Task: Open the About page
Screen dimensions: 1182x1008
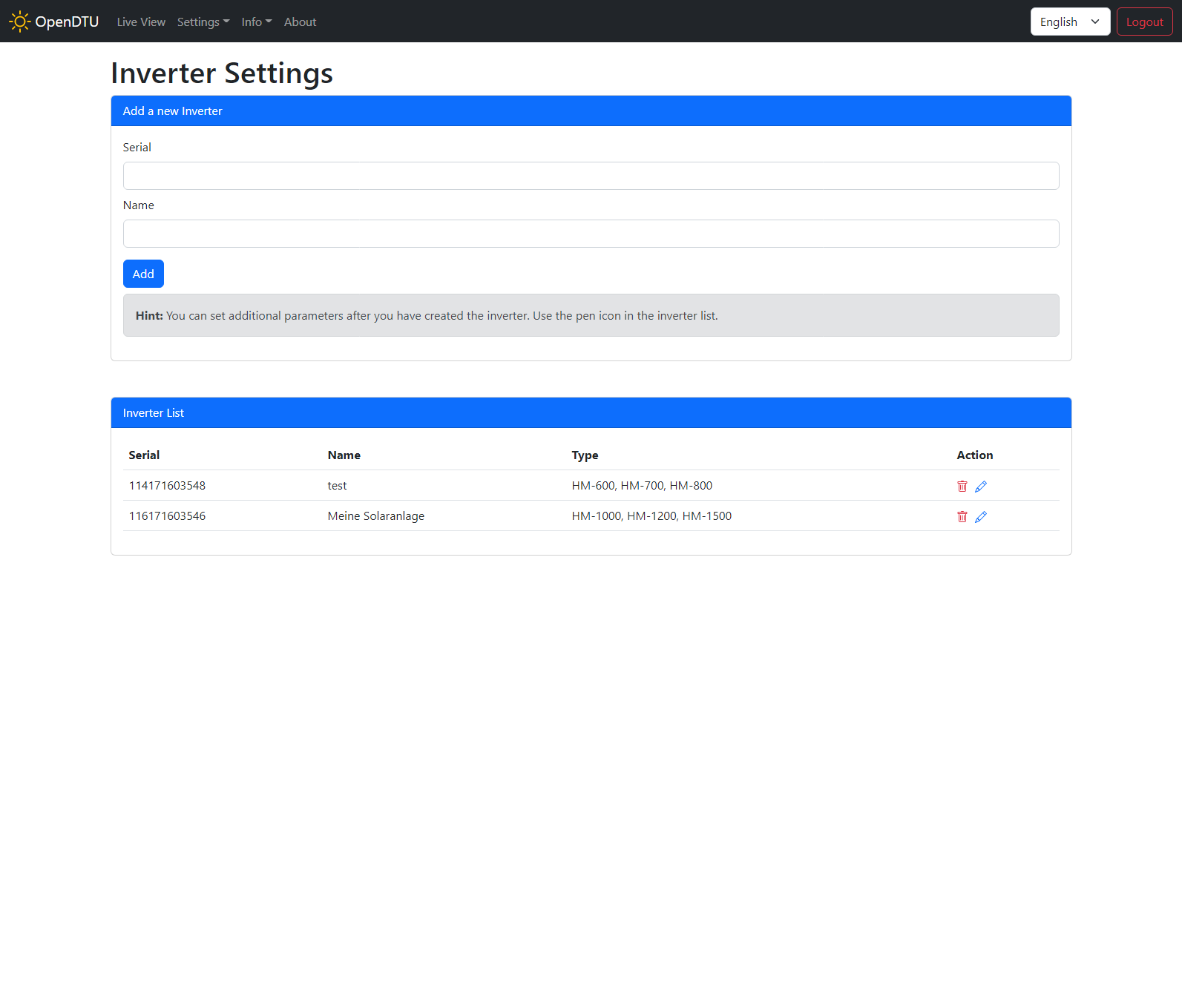Action: (x=300, y=22)
